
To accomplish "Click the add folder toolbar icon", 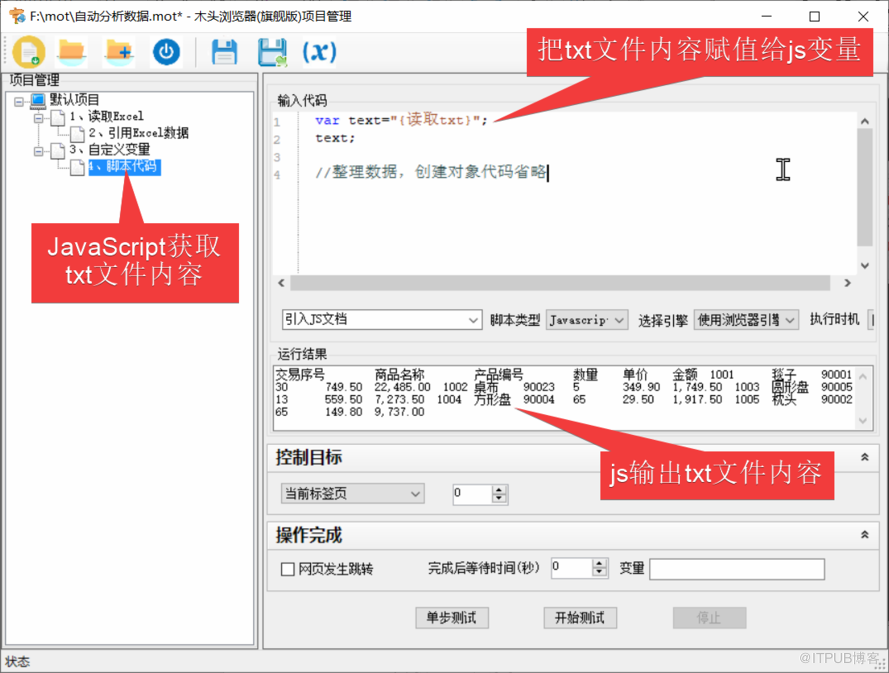I will [x=119, y=52].
